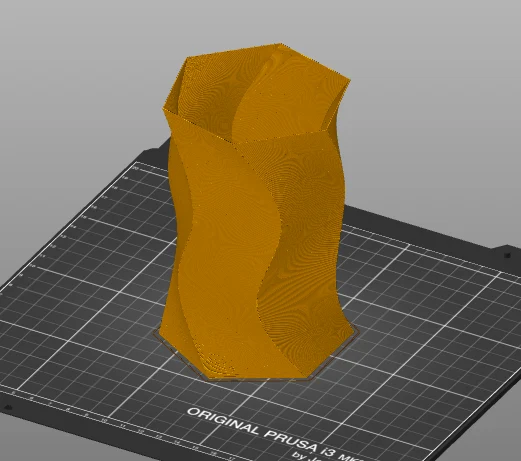Image resolution: width=521 pixels, height=461 pixels.
Task: Click the vase's top rightmost rim corner
Action: (x=348, y=81)
